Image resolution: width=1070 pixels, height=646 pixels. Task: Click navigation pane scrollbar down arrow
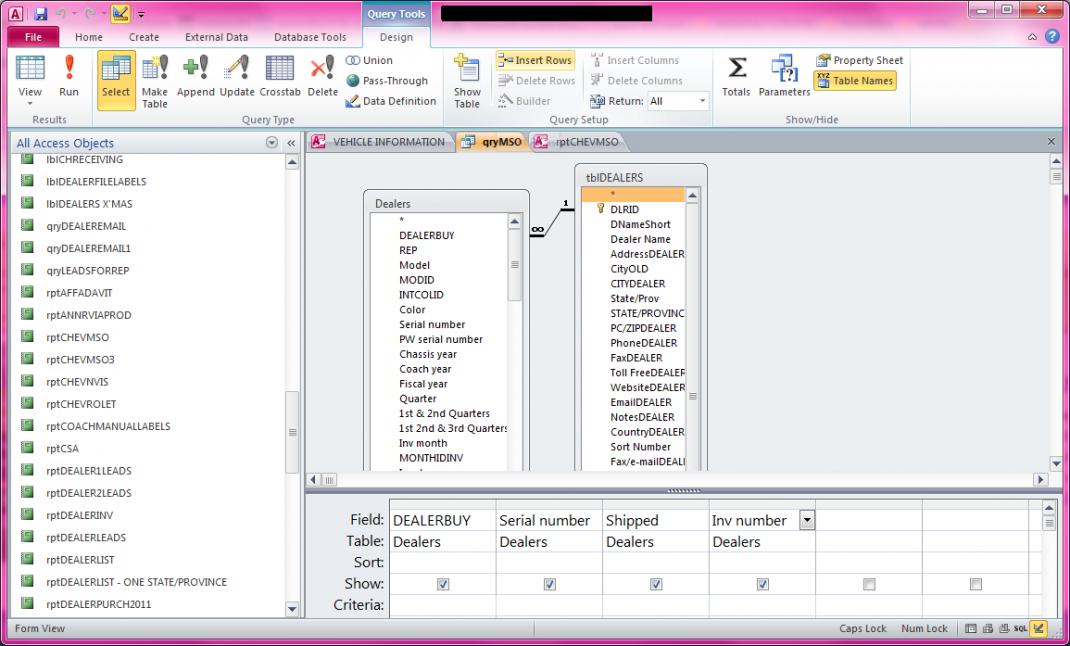pos(292,608)
